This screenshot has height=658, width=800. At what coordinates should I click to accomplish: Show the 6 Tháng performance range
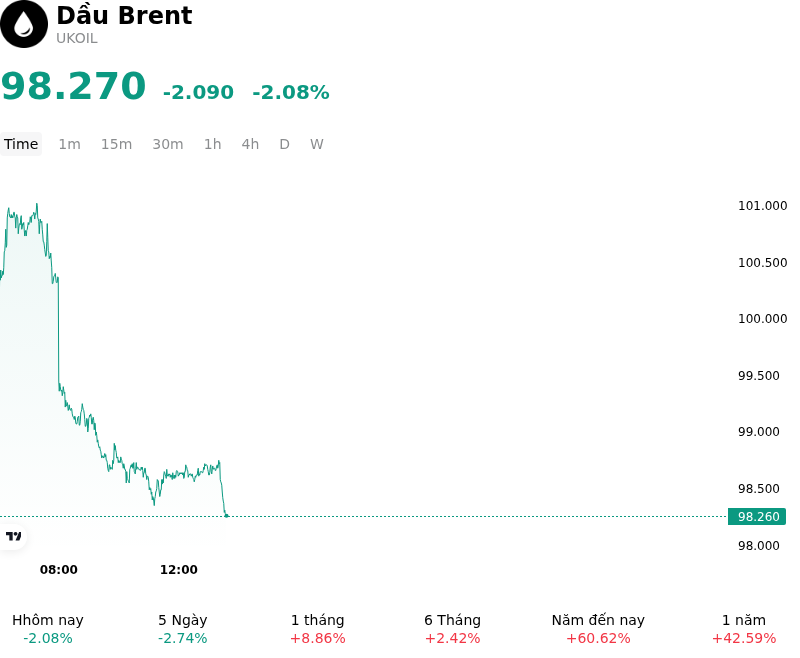coord(452,629)
